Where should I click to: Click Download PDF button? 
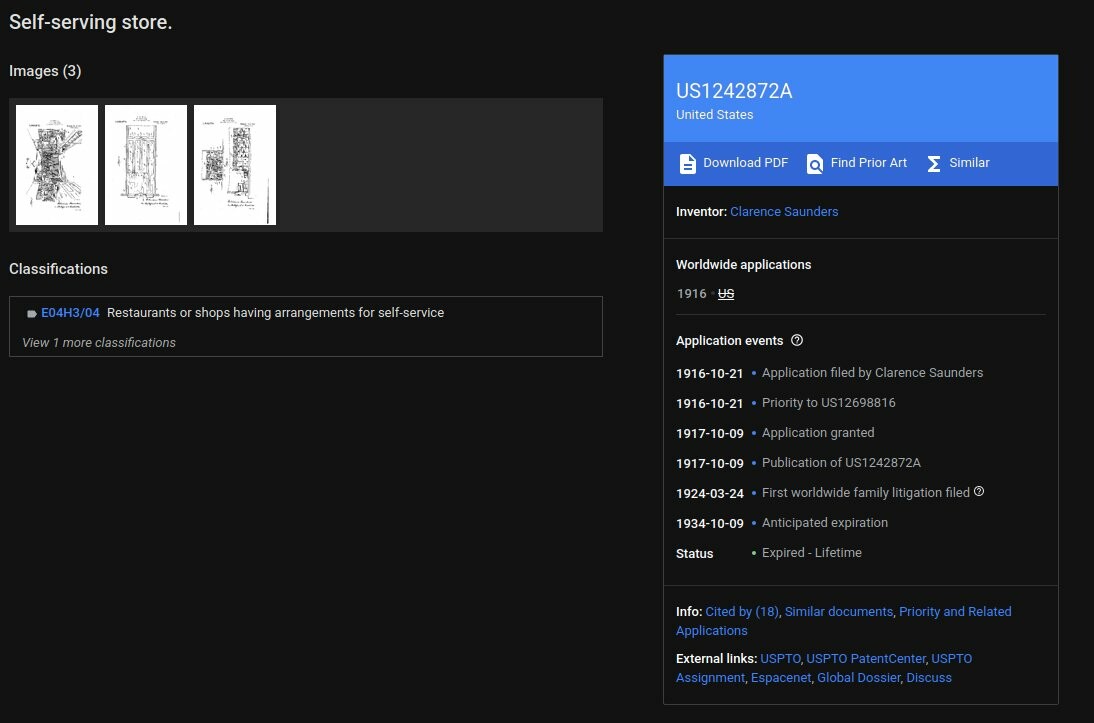tap(733, 163)
